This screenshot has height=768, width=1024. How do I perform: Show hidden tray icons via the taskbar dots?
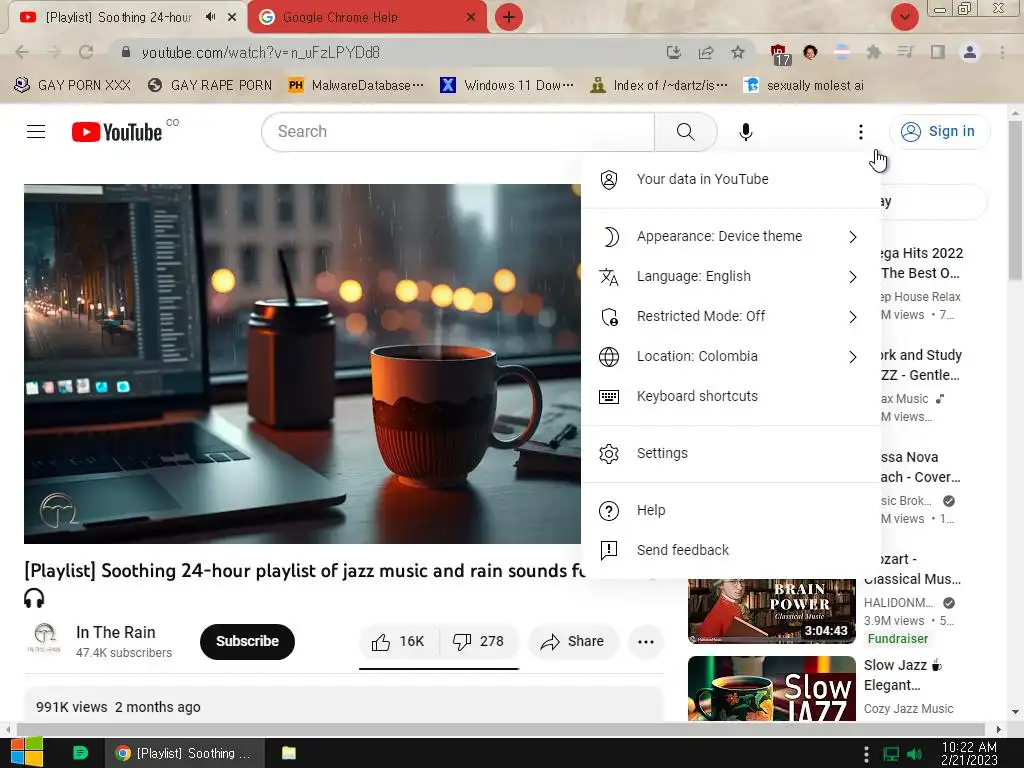click(x=866, y=754)
